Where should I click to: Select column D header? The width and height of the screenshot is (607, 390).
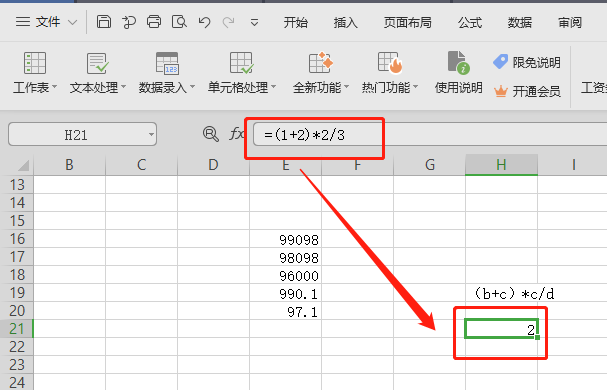click(213, 165)
